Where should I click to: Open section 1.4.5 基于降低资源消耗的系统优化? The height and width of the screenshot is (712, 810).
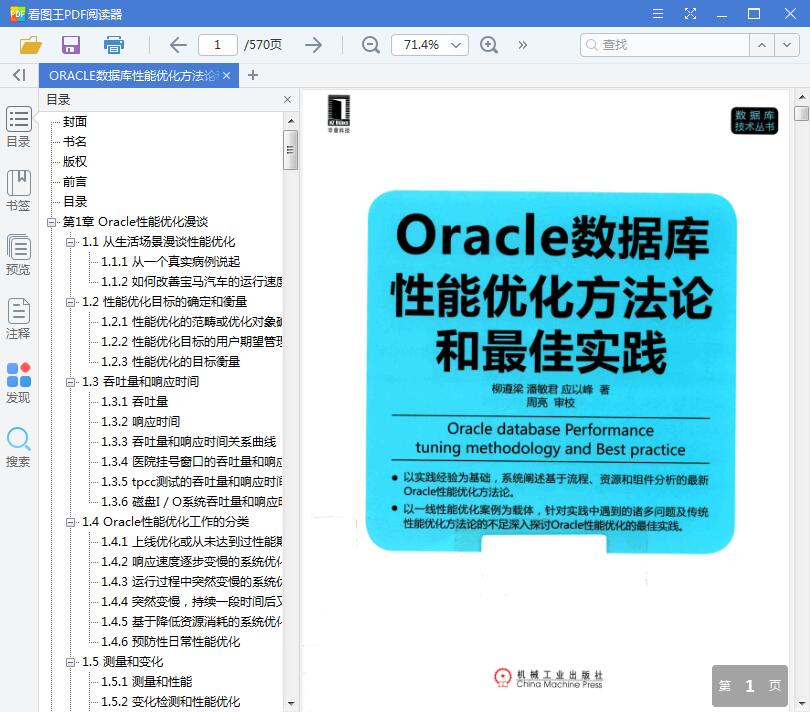click(x=192, y=622)
